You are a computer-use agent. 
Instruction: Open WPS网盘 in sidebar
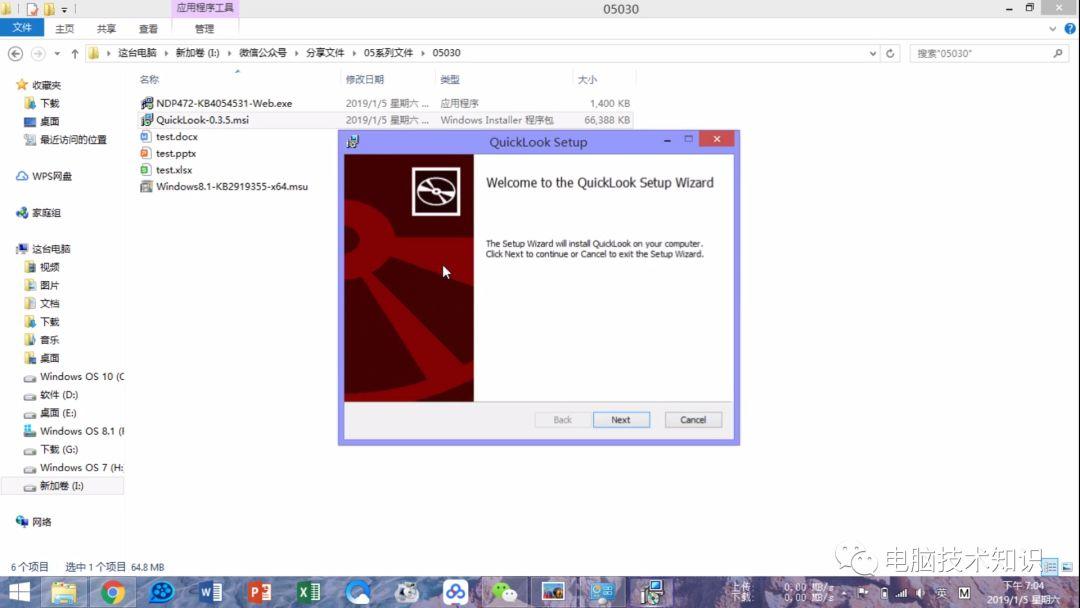coord(52,176)
